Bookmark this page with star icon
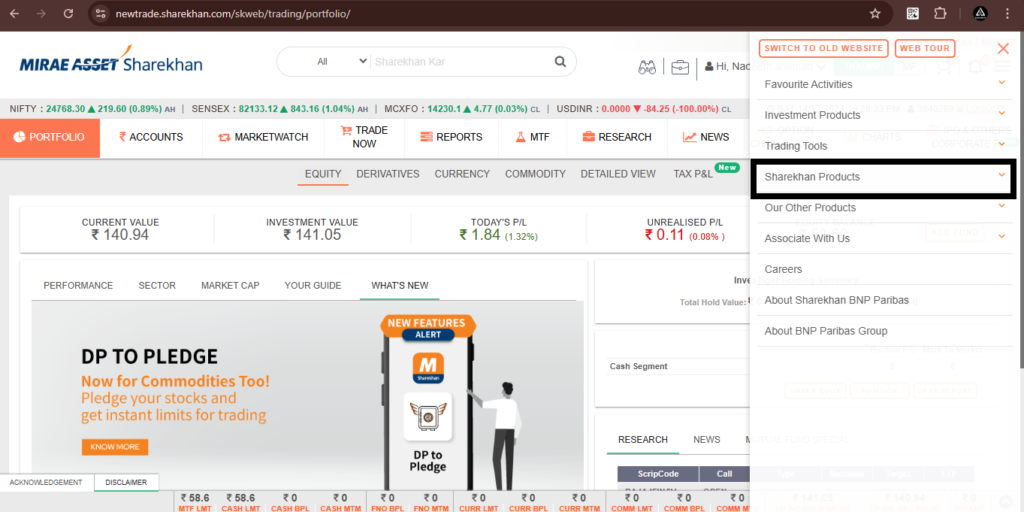 [x=875, y=13]
